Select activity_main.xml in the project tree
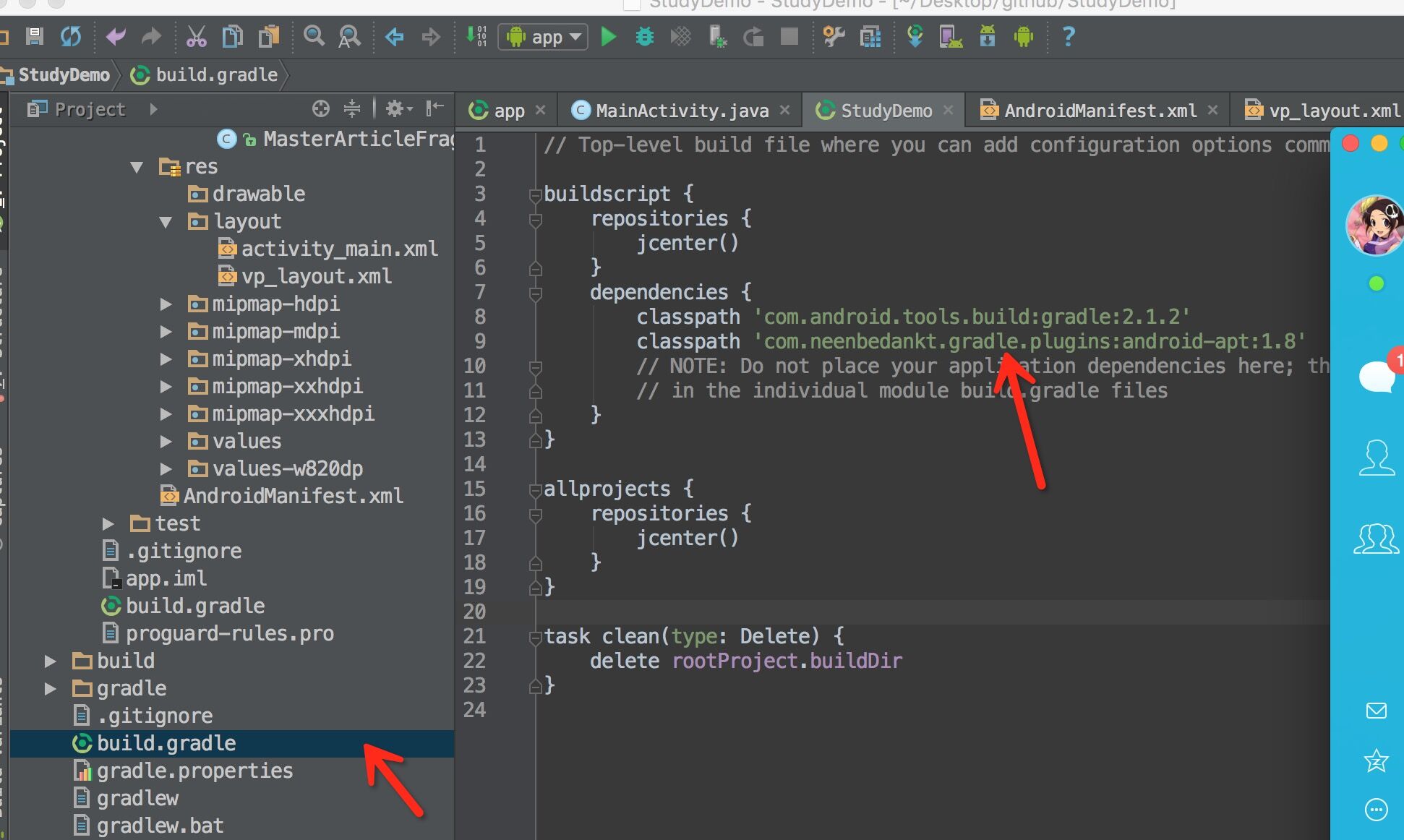1404x840 pixels. coord(338,249)
